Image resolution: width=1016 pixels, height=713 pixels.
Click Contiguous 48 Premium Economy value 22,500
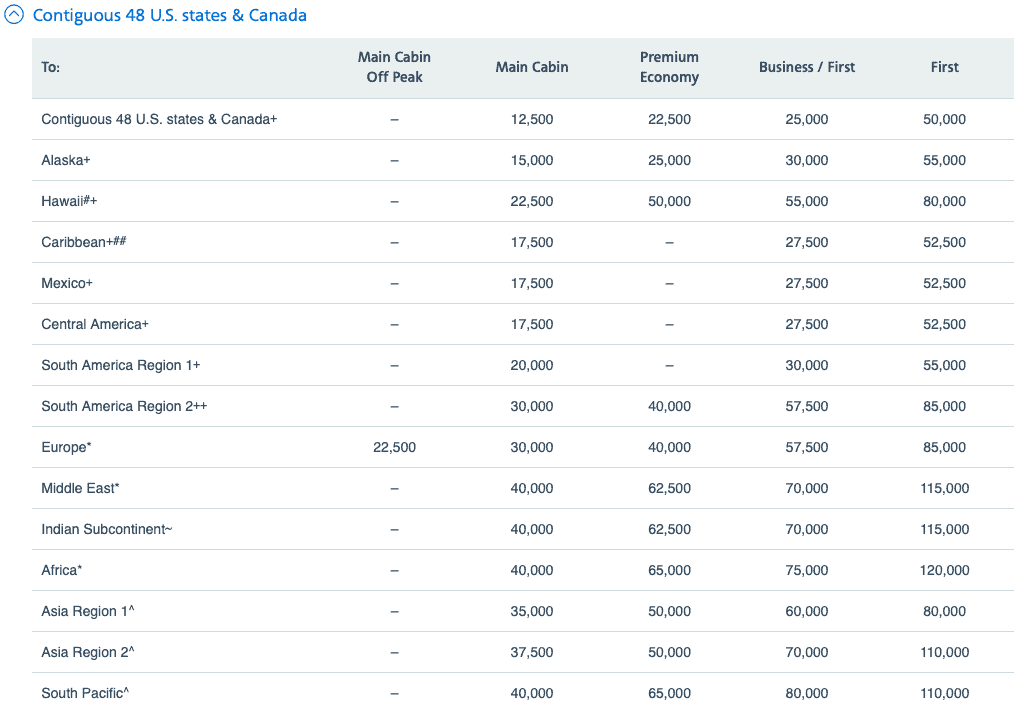[x=669, y=119]
